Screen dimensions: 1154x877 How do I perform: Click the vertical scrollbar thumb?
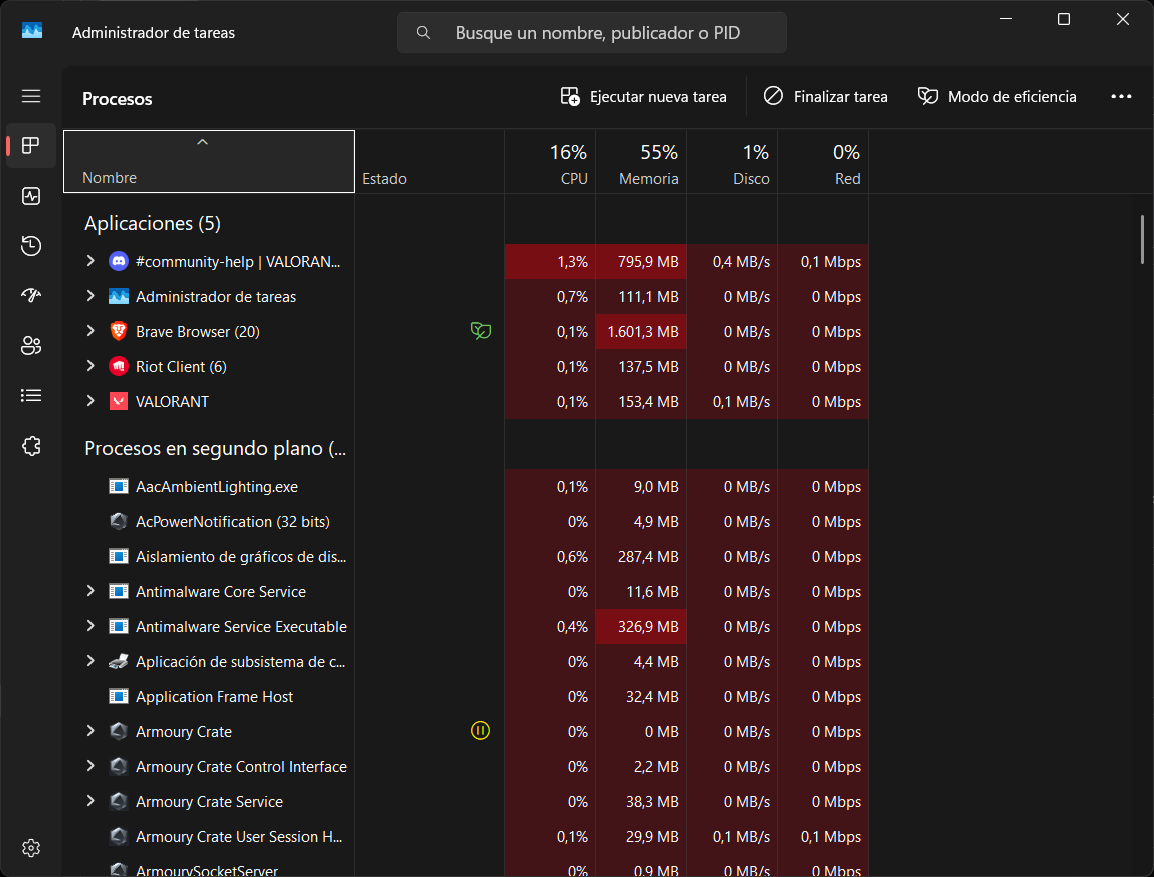click(1142, 239)
